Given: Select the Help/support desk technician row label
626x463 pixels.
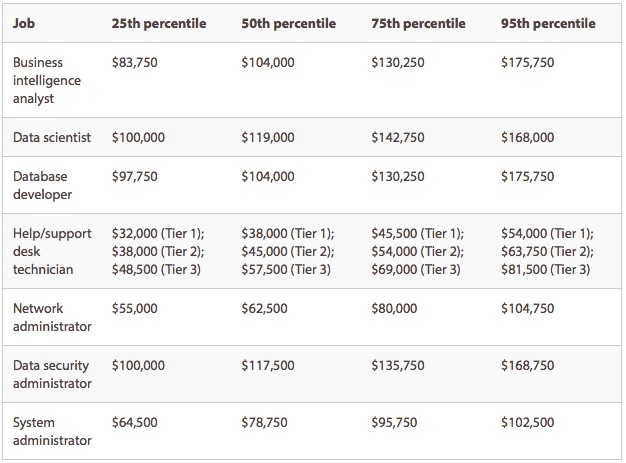Looking at the screenshot, I should pyautogui.click(x=52, y=251).
